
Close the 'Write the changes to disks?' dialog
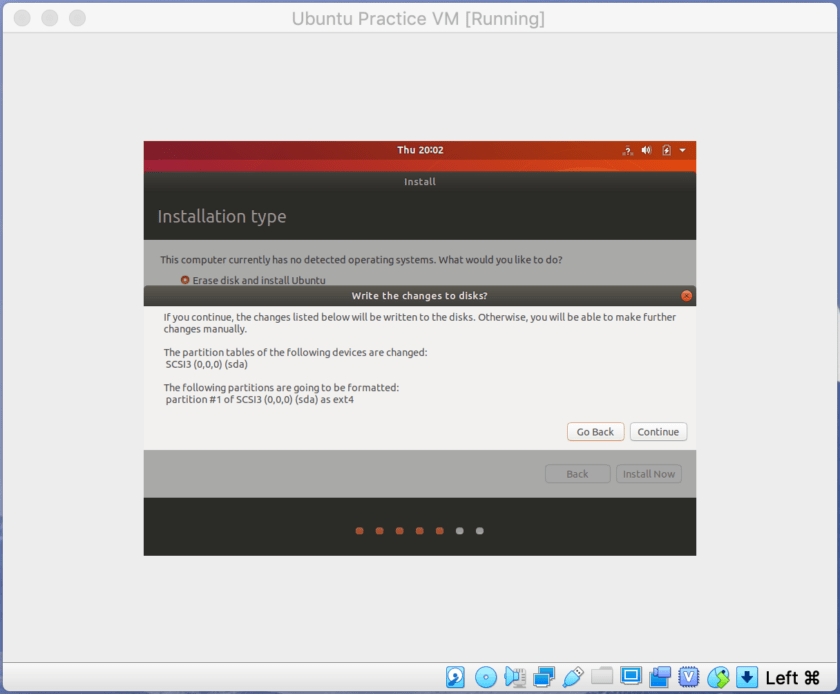pyautogui.click(x=686, y=296)
